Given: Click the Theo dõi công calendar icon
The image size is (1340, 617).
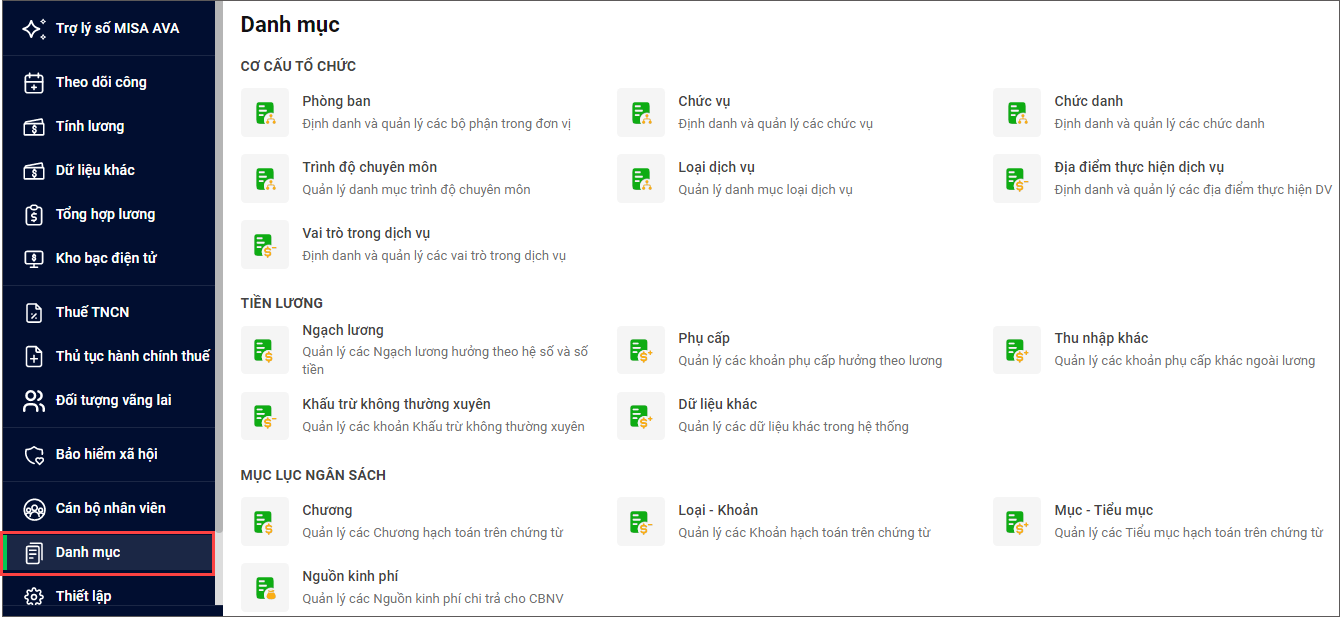Looking at the screenshot, I should [x=34, y=83].
